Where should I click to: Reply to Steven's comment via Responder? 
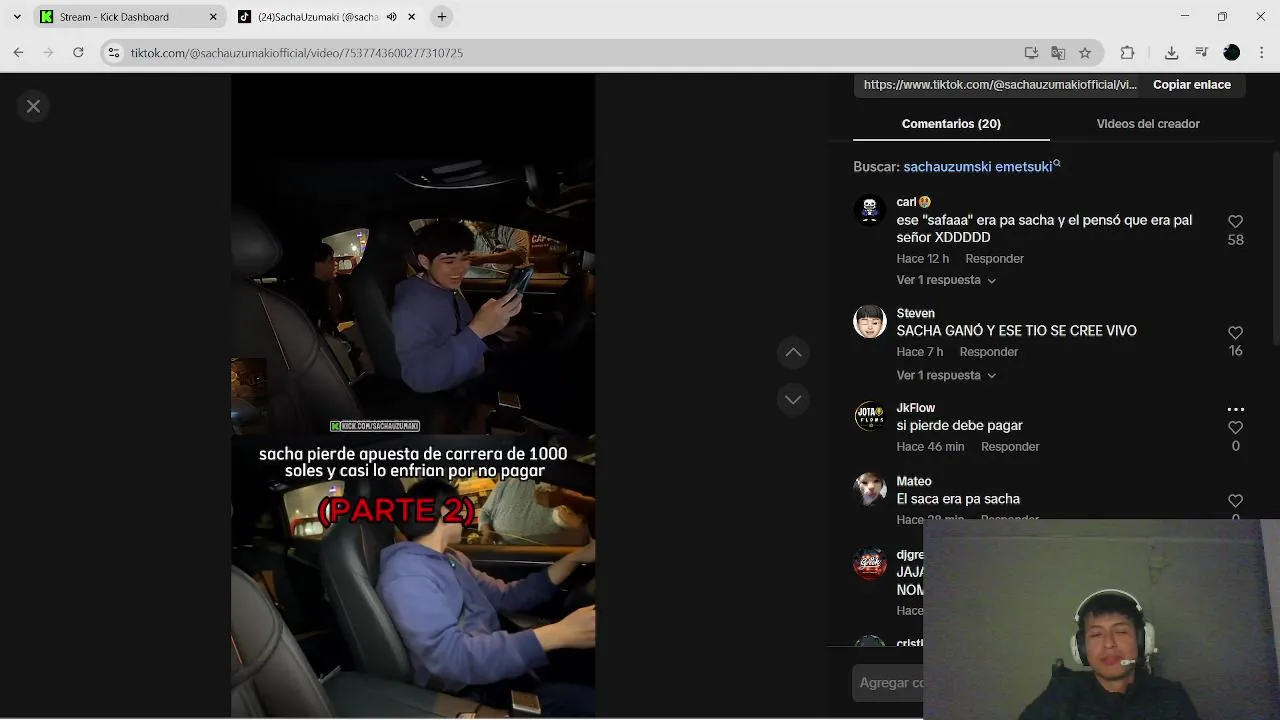[x=988, y=352]
